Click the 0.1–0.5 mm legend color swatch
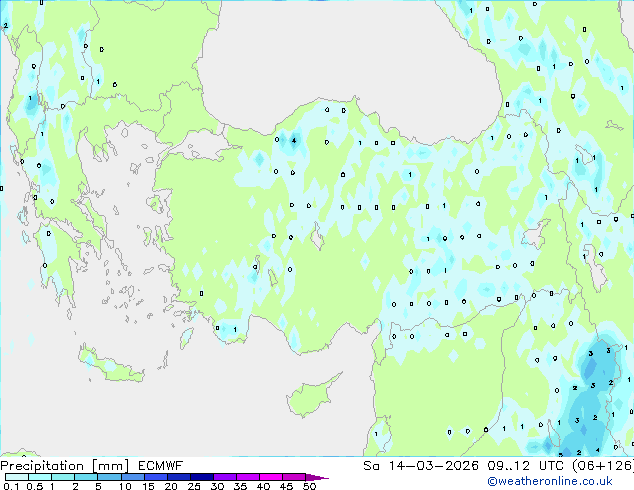634x490 pixels. 17,477
